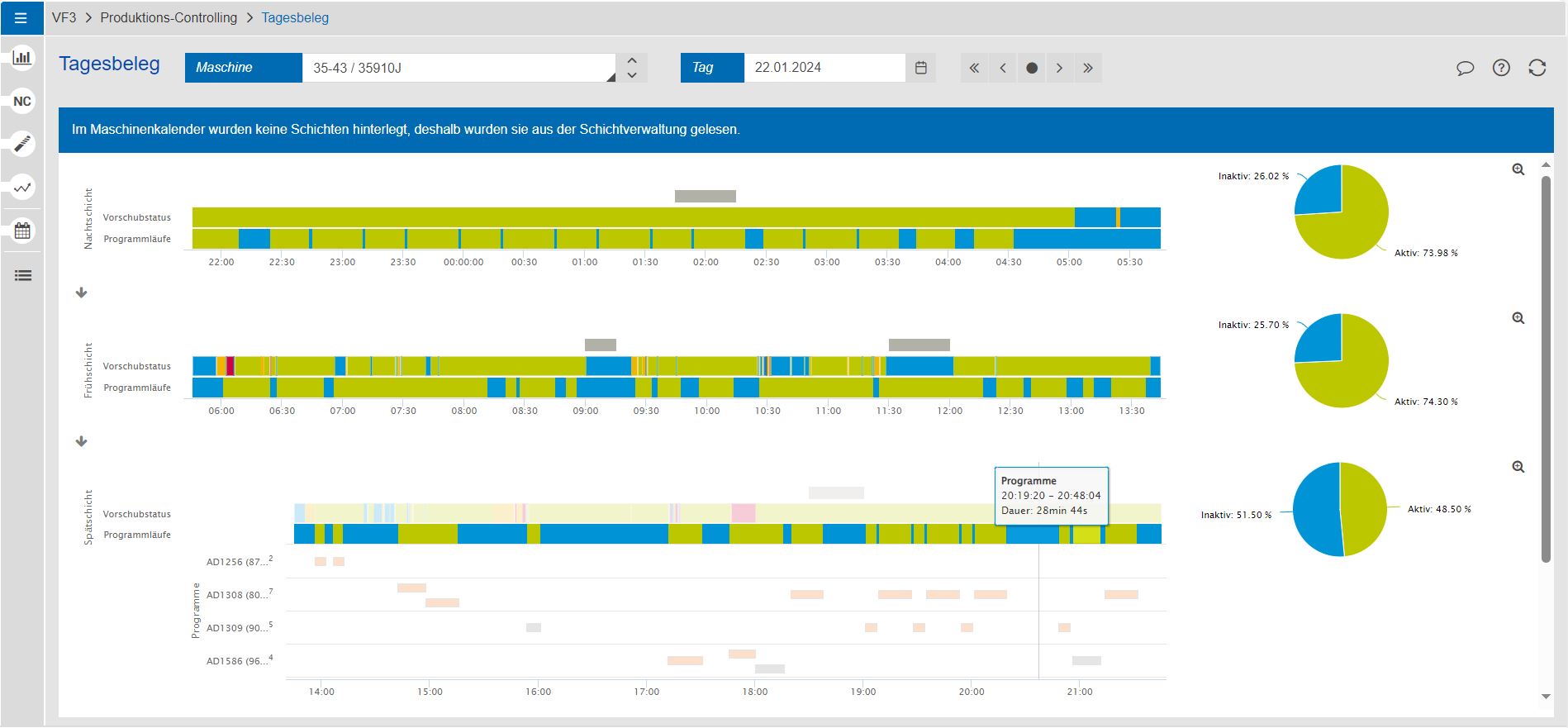The image size is (1568, 728).
Task: Open the date picker calendar icon
Action: coord(921,68)
